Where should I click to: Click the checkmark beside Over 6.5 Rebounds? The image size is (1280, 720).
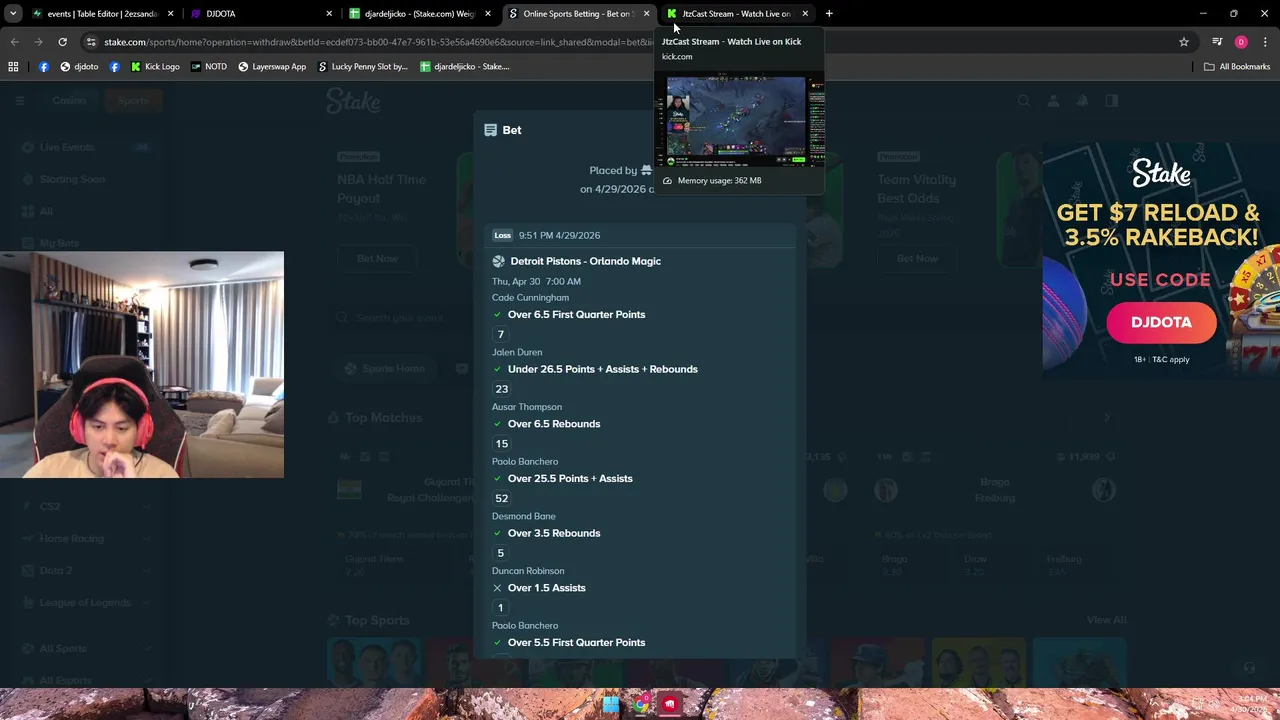coord(497,424)
